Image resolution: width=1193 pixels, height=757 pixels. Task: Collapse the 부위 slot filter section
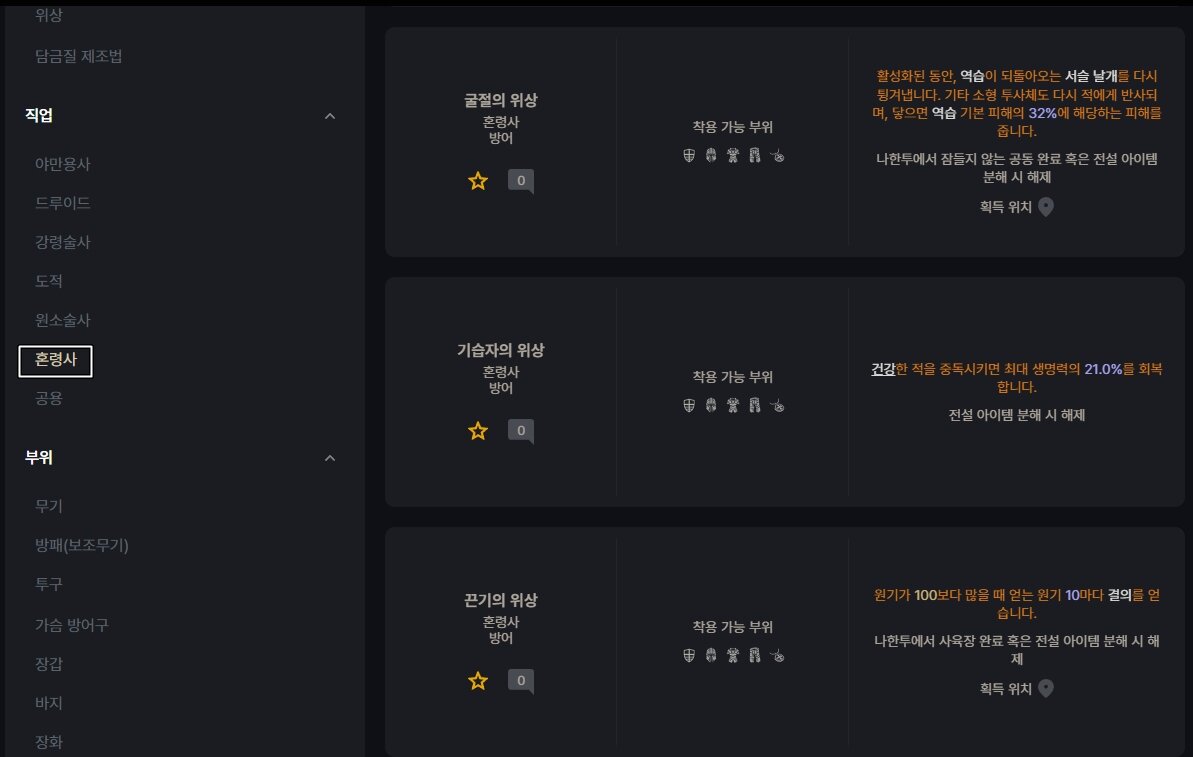(x=330, y=458)
